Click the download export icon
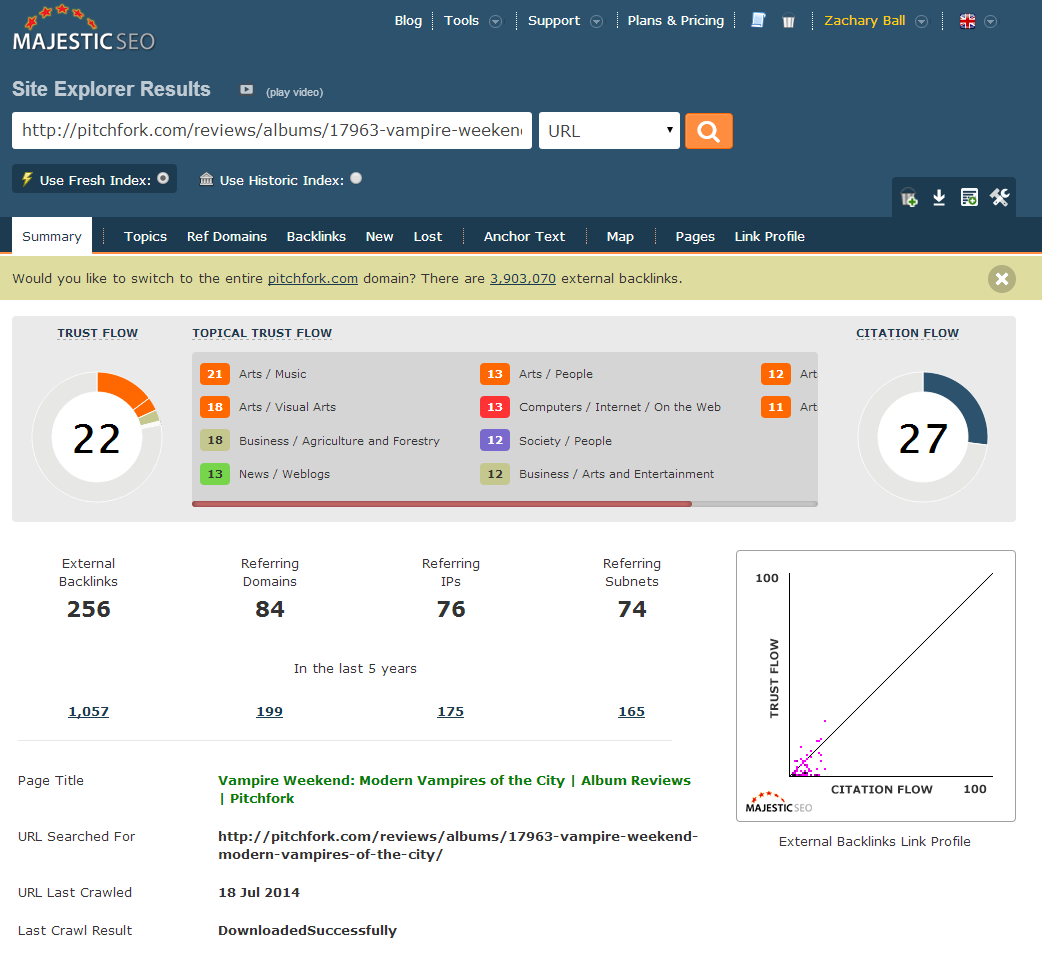This screenshot has height=969, width=1042. point(939,197)
